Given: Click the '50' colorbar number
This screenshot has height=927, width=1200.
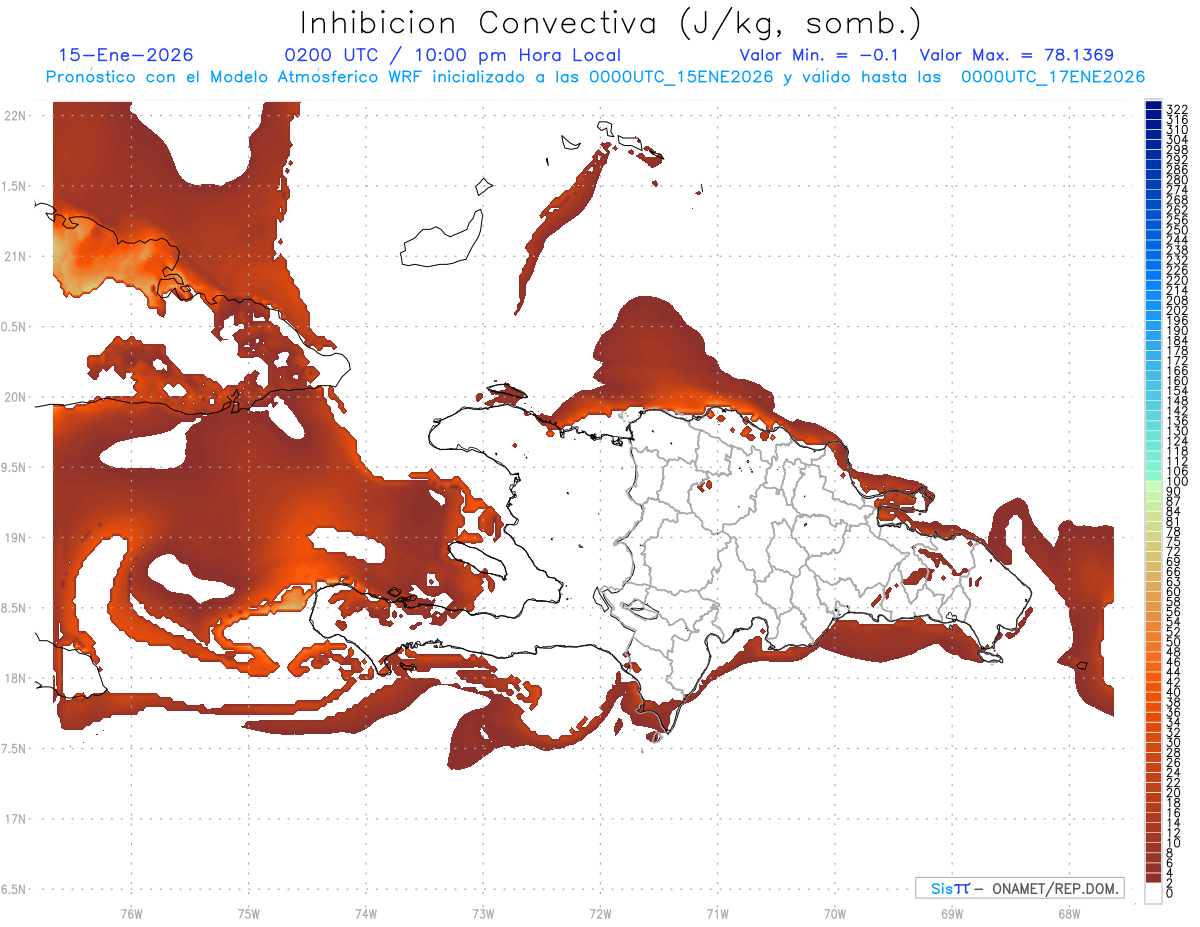Looking at the screenshot, I should pyautogui.click(x=1174, y=642).
